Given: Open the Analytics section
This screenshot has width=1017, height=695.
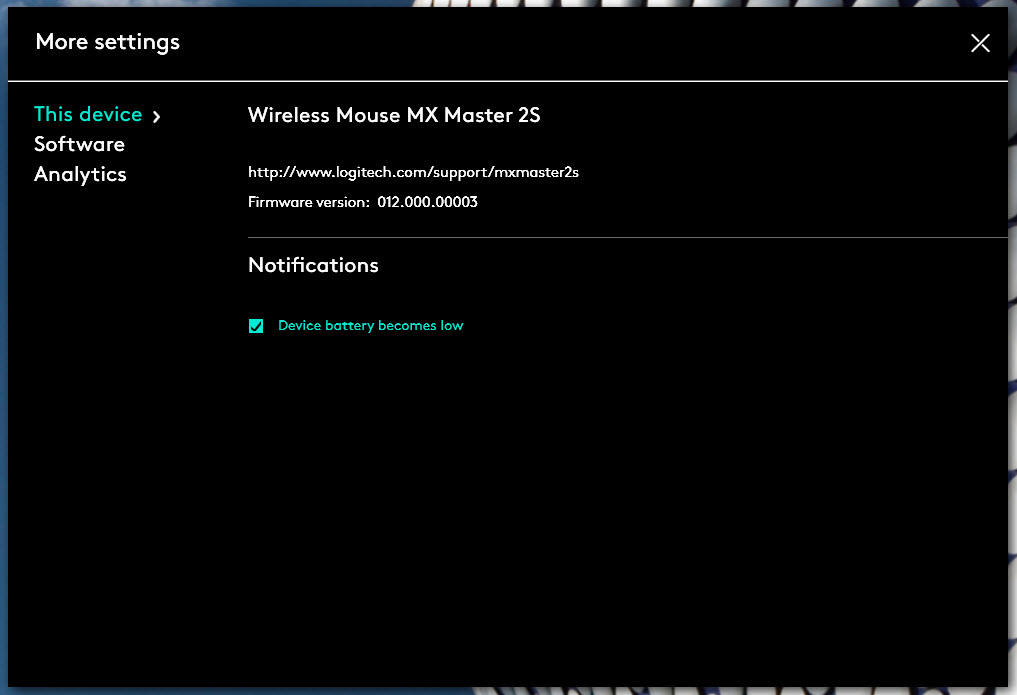Looking at the screenshot, I should tap(80, 174).
